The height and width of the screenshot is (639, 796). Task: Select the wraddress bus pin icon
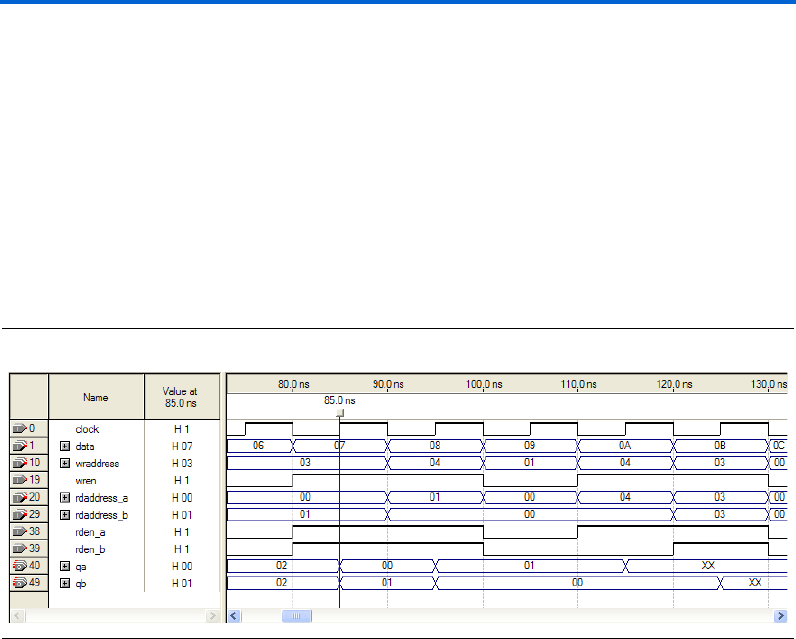click(21, 463)
